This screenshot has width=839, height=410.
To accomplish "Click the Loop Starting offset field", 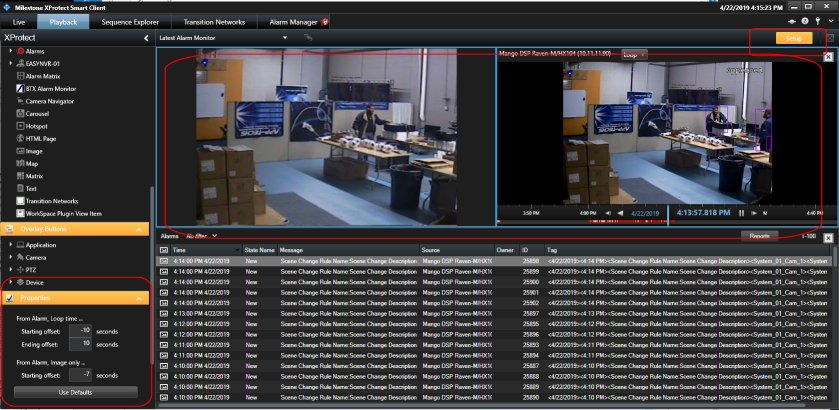I will [x=81, y=331].
